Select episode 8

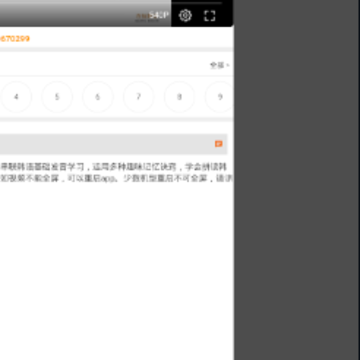tap(179, 97)
